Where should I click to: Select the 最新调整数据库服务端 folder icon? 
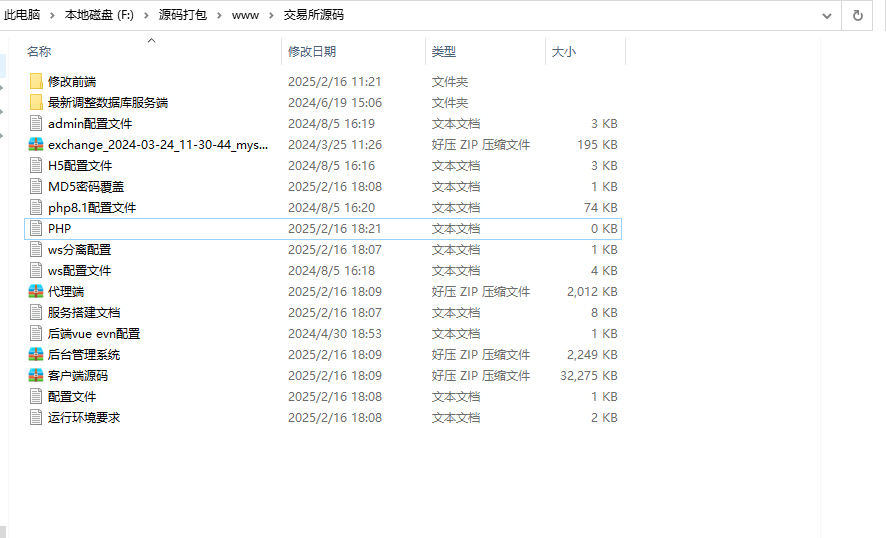pyautogui.click(x=36, y=102)
